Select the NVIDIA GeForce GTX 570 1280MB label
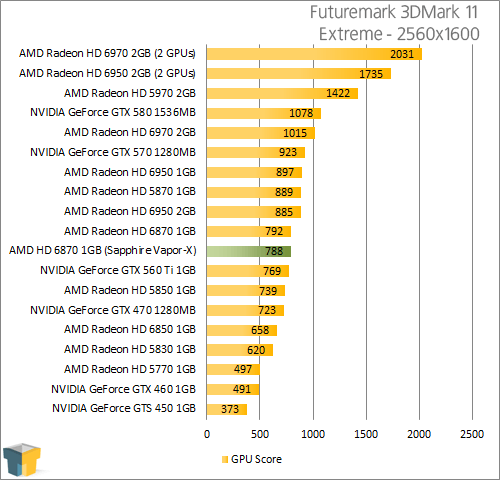 [113, 152]
